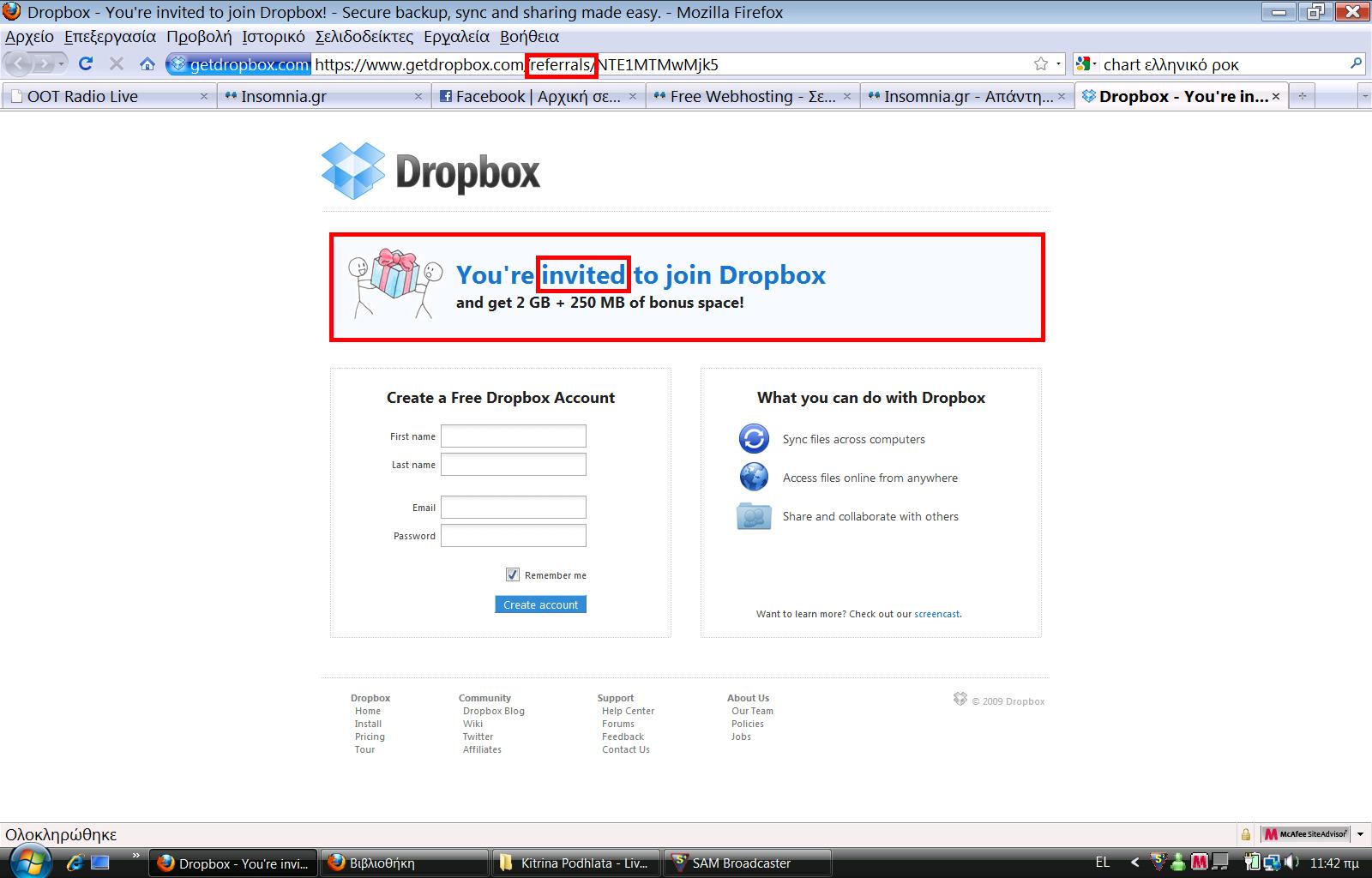Open the Επεξεργασία menu
This screenshot has width=1372, height=878.
(110, 37)
